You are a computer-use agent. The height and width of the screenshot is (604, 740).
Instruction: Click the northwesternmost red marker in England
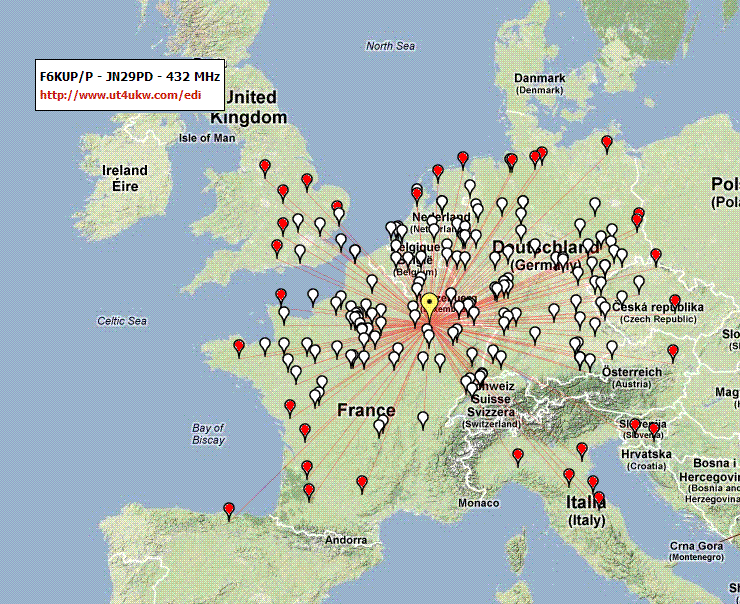(265, 168)
